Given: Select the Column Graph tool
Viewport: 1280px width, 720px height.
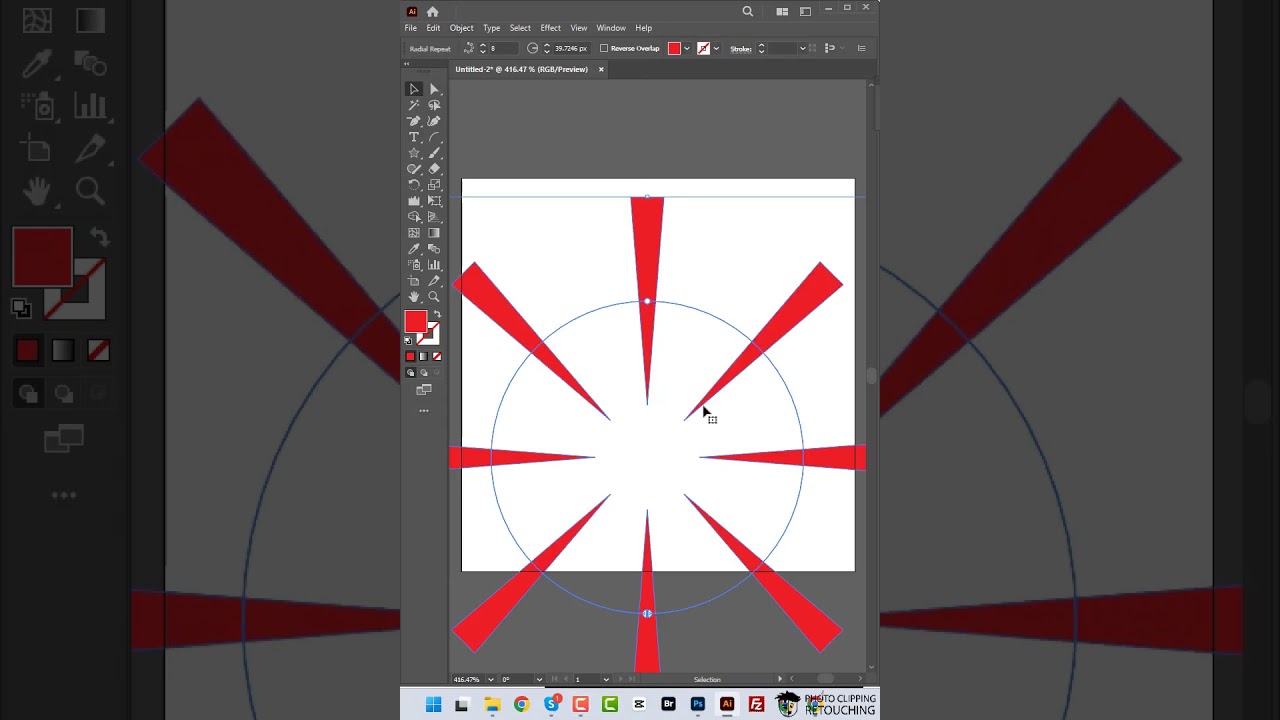Looking at the screenshot, I should [434, 265].
